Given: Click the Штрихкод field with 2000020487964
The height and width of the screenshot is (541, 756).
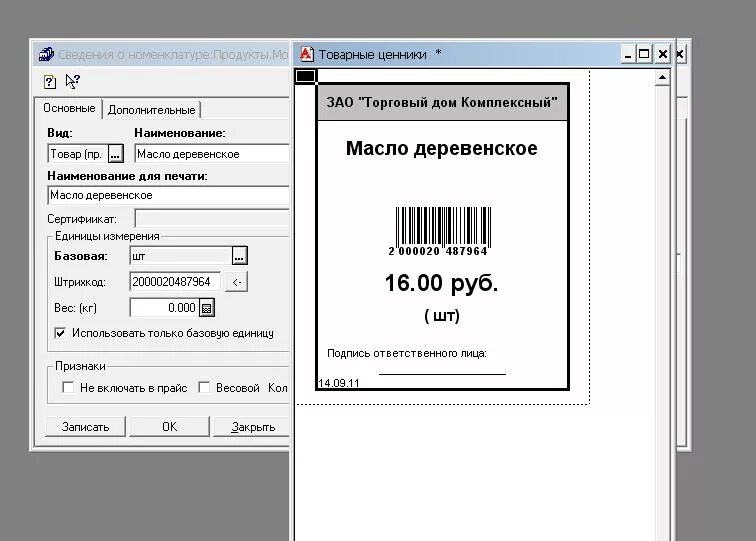Looking at the screenshot, I should 175,282.
